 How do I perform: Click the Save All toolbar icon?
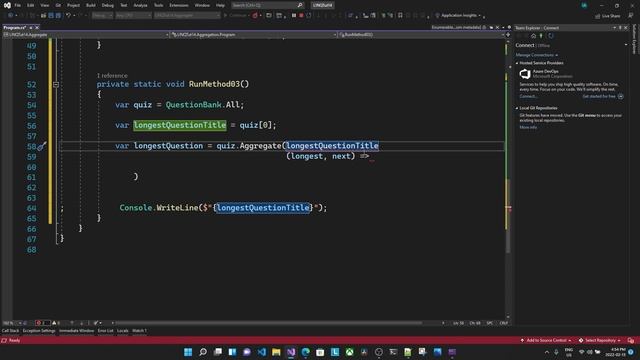point(58,16)
